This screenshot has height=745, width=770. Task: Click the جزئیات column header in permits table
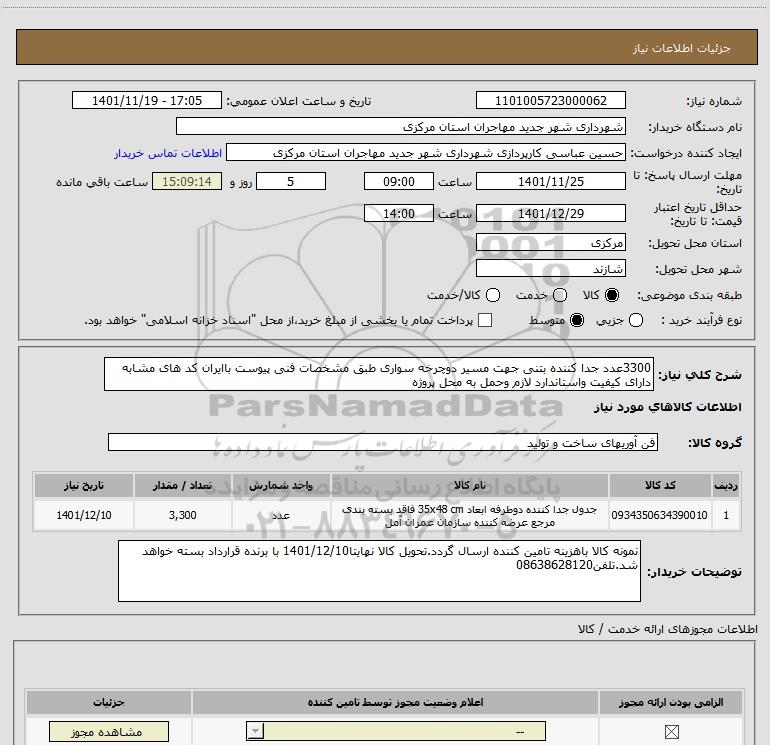109,702
